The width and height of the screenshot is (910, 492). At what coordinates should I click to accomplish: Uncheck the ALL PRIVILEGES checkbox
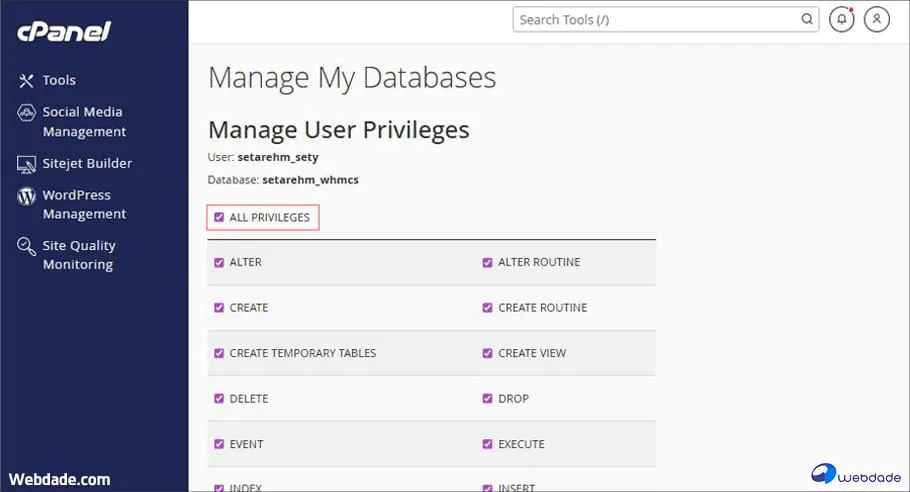tap(219, 217)
